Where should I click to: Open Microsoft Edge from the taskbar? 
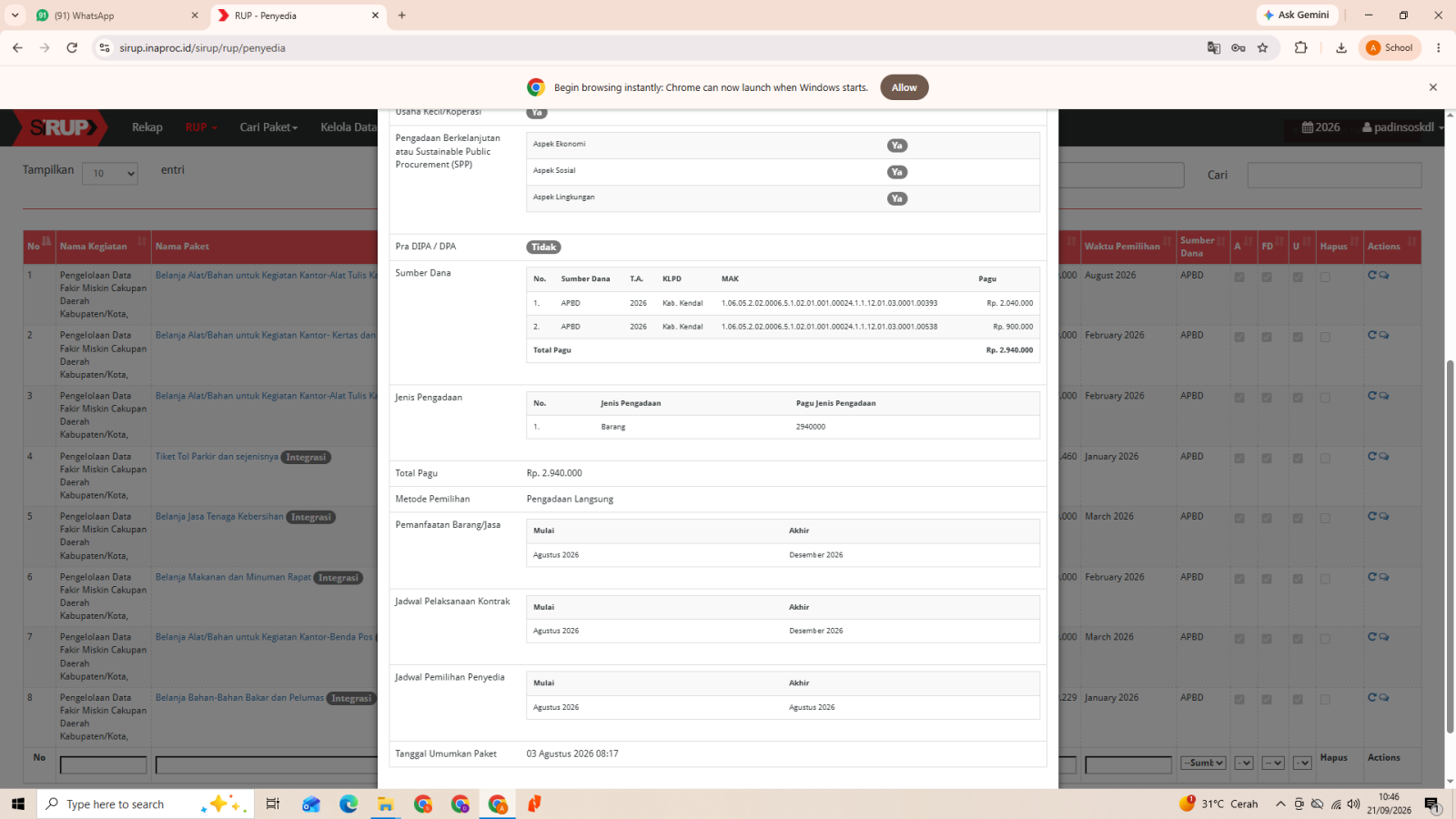coord(349,804)
